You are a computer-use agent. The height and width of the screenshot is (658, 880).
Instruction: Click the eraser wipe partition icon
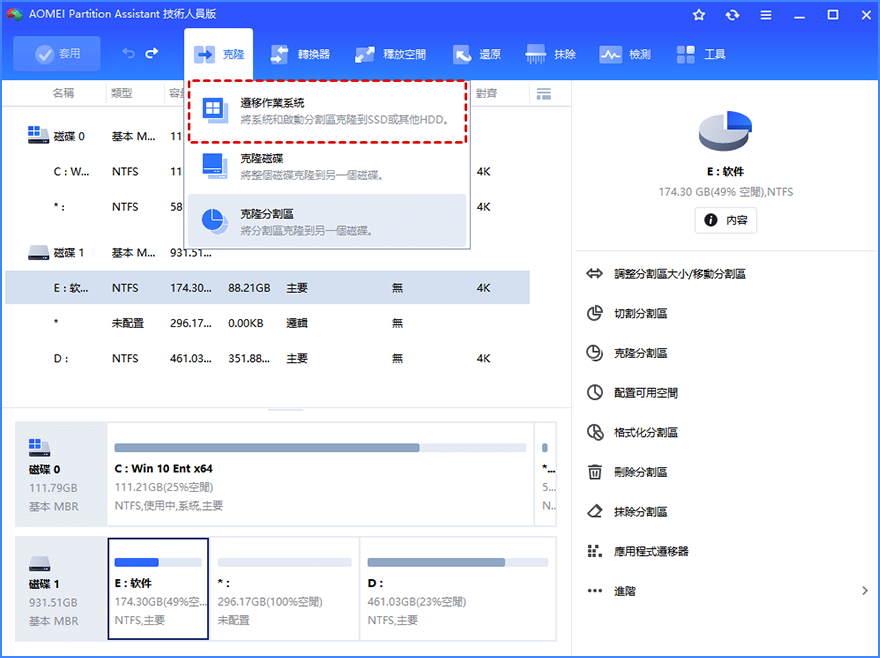[594, 511]
